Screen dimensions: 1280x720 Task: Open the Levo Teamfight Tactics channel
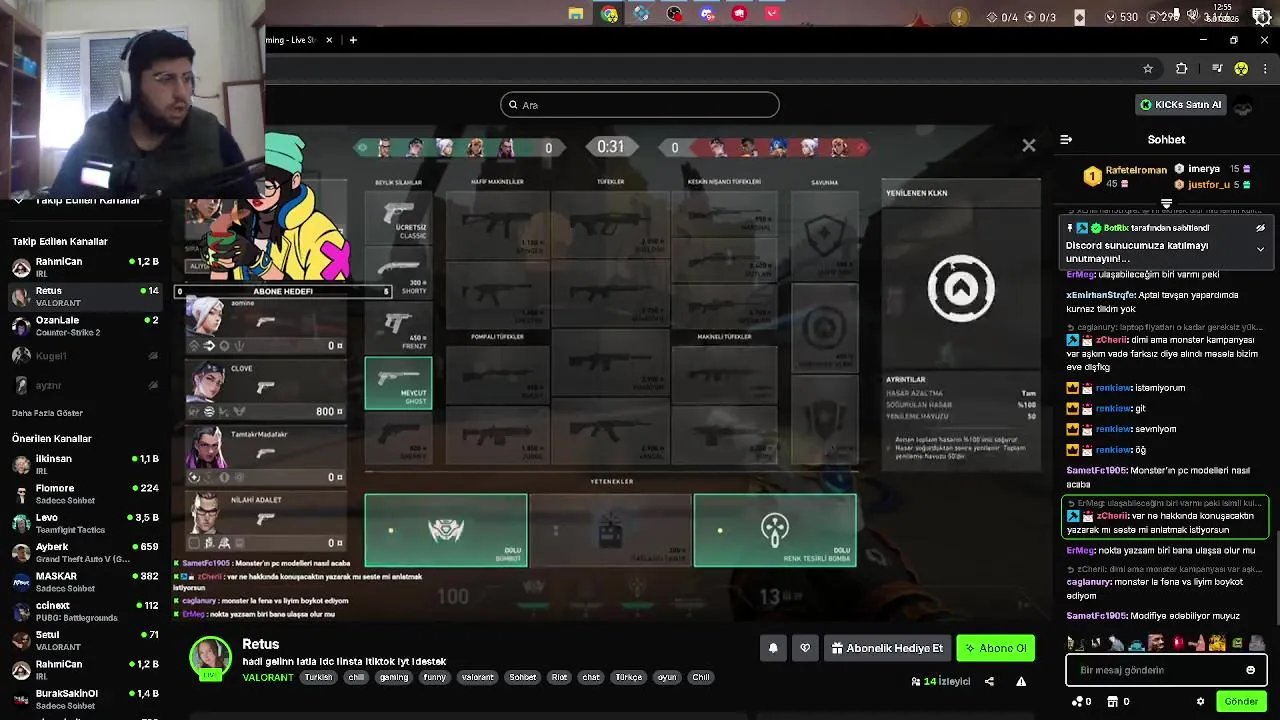pos(85,523)
